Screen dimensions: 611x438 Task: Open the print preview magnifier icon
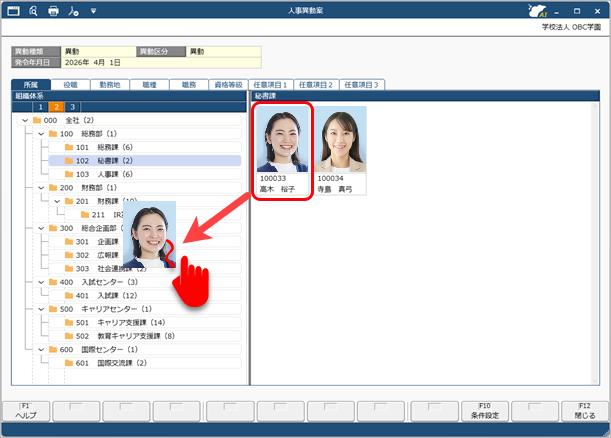click(34, 11)
